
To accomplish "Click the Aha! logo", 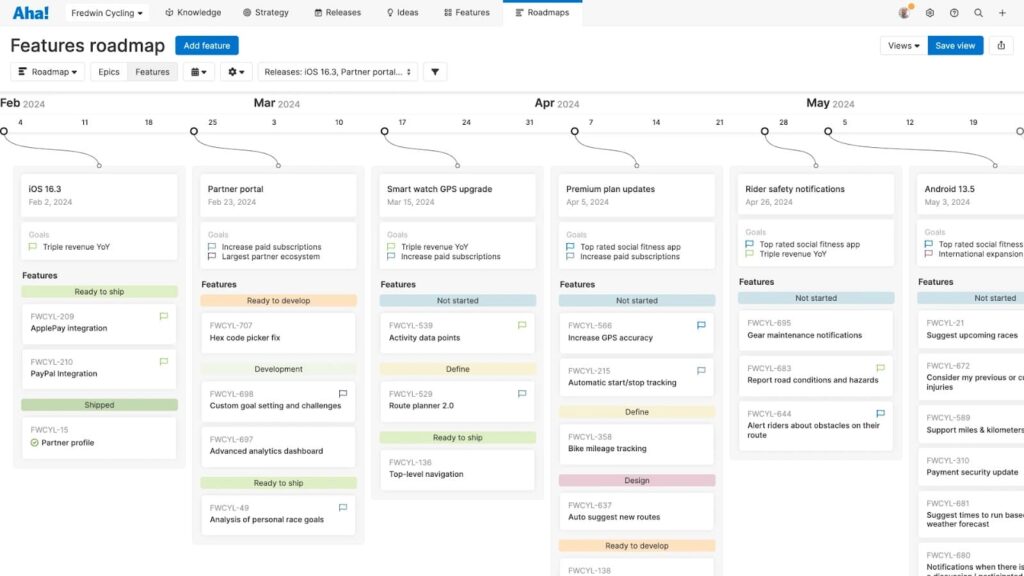I will click(x=30, y=13).
